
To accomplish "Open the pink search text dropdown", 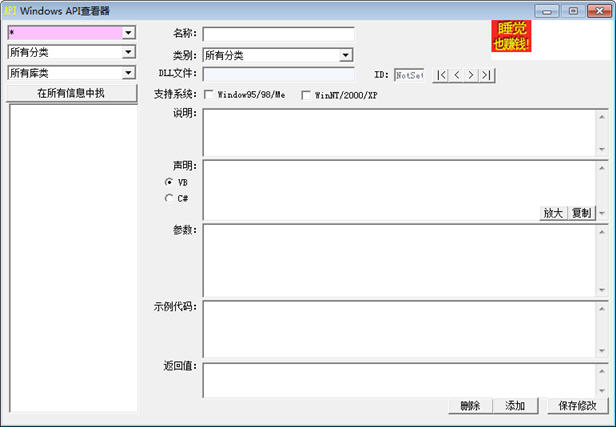I will pos(128,33).
